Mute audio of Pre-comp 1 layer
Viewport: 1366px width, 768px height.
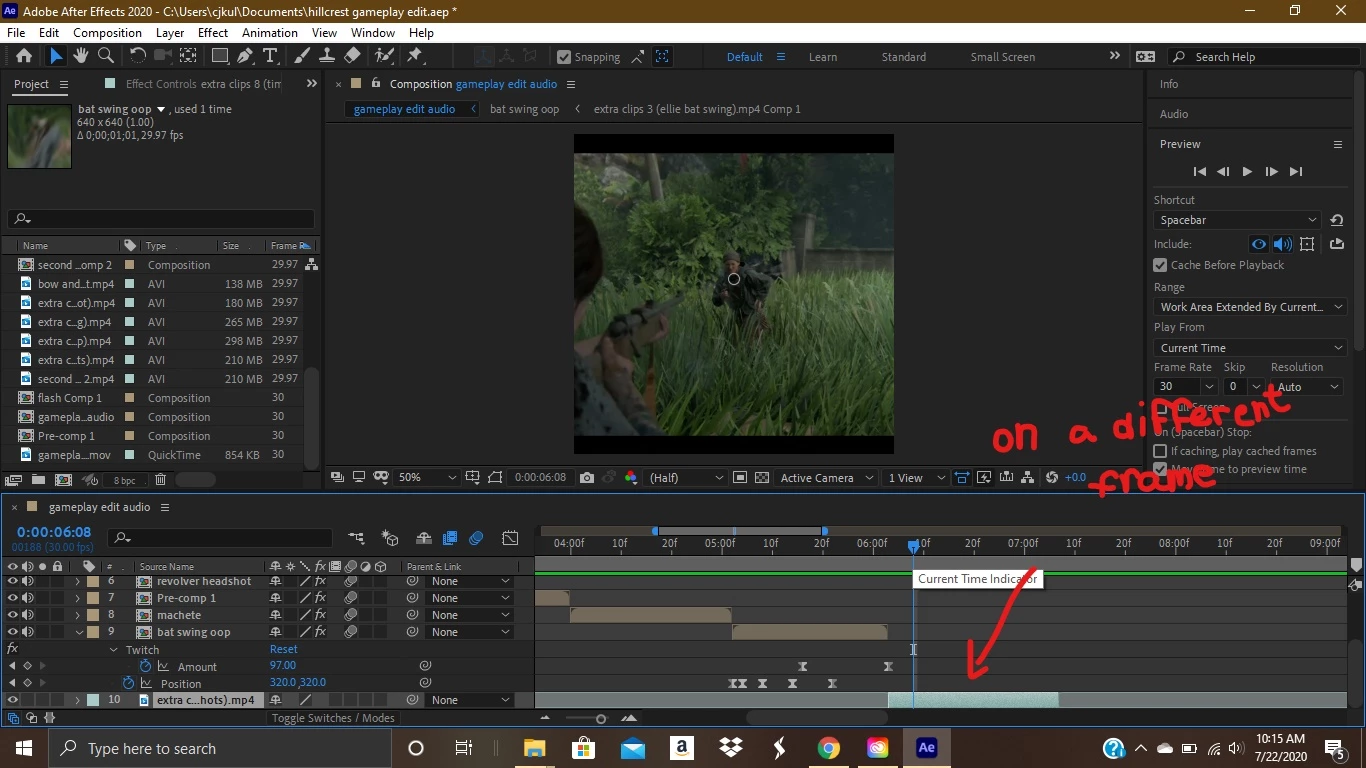28,598
